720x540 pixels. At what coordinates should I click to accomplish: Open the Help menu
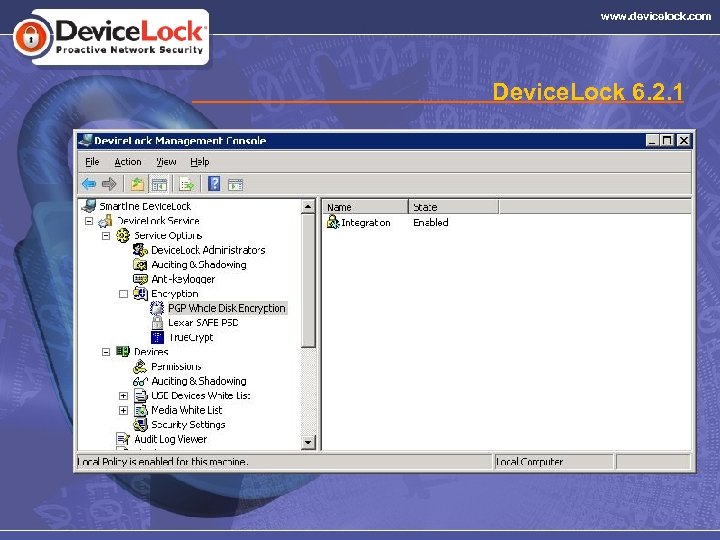pos(200,162)
